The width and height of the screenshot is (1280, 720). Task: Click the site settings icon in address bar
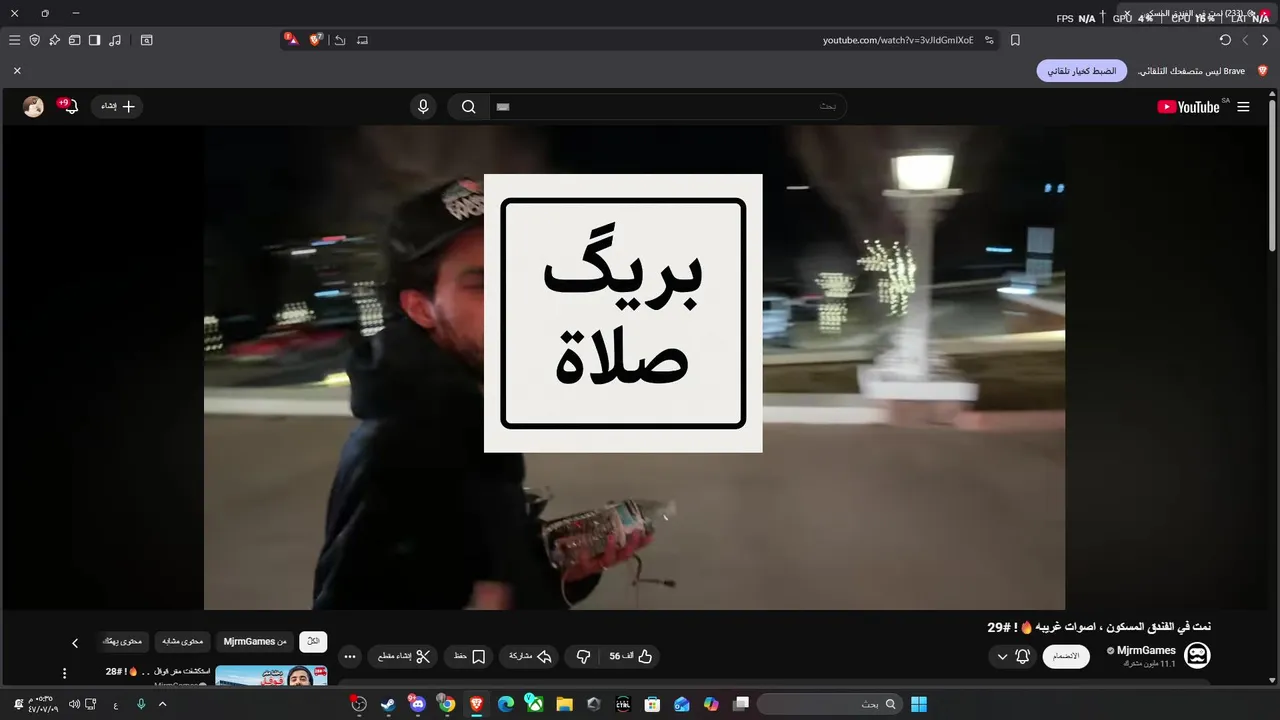click(x=989, y=40)
